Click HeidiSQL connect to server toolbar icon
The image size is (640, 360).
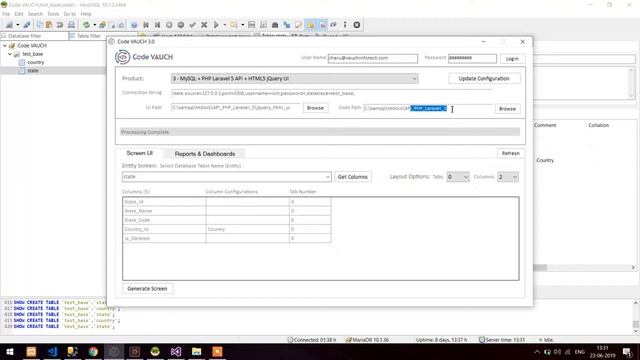click(x=9, y=25)
